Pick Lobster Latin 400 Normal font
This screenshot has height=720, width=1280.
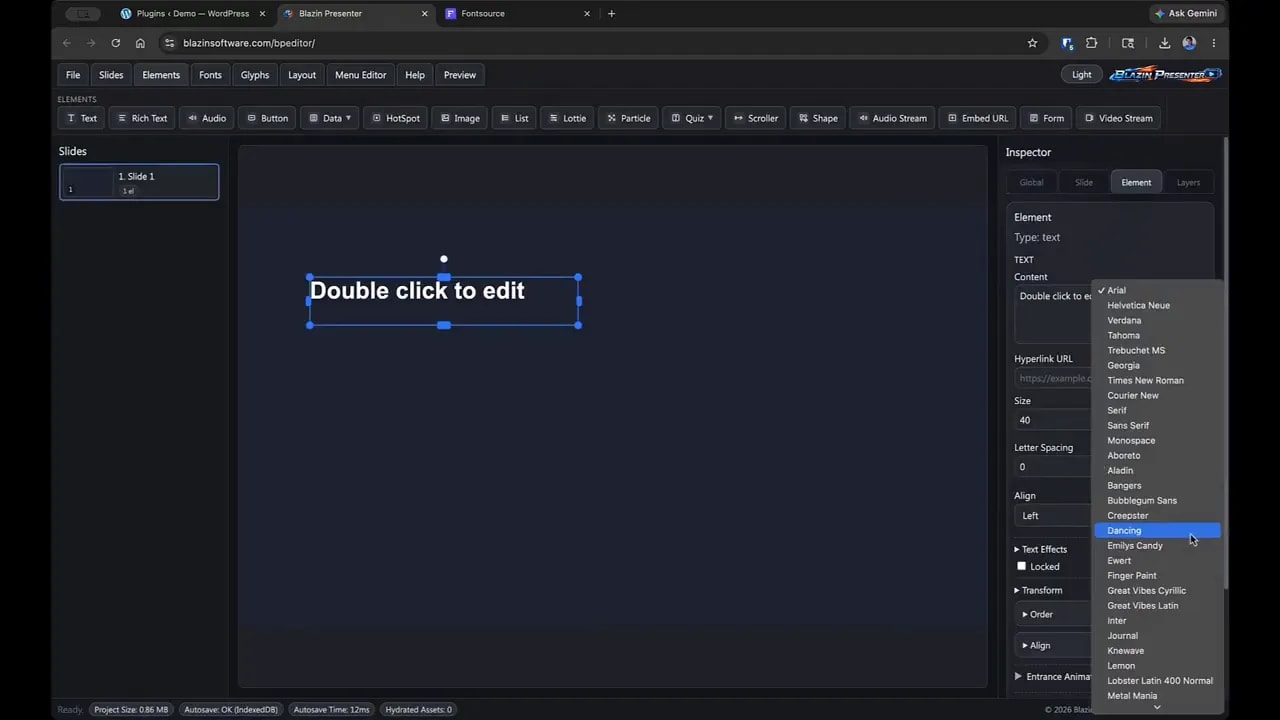(1157, 680)
